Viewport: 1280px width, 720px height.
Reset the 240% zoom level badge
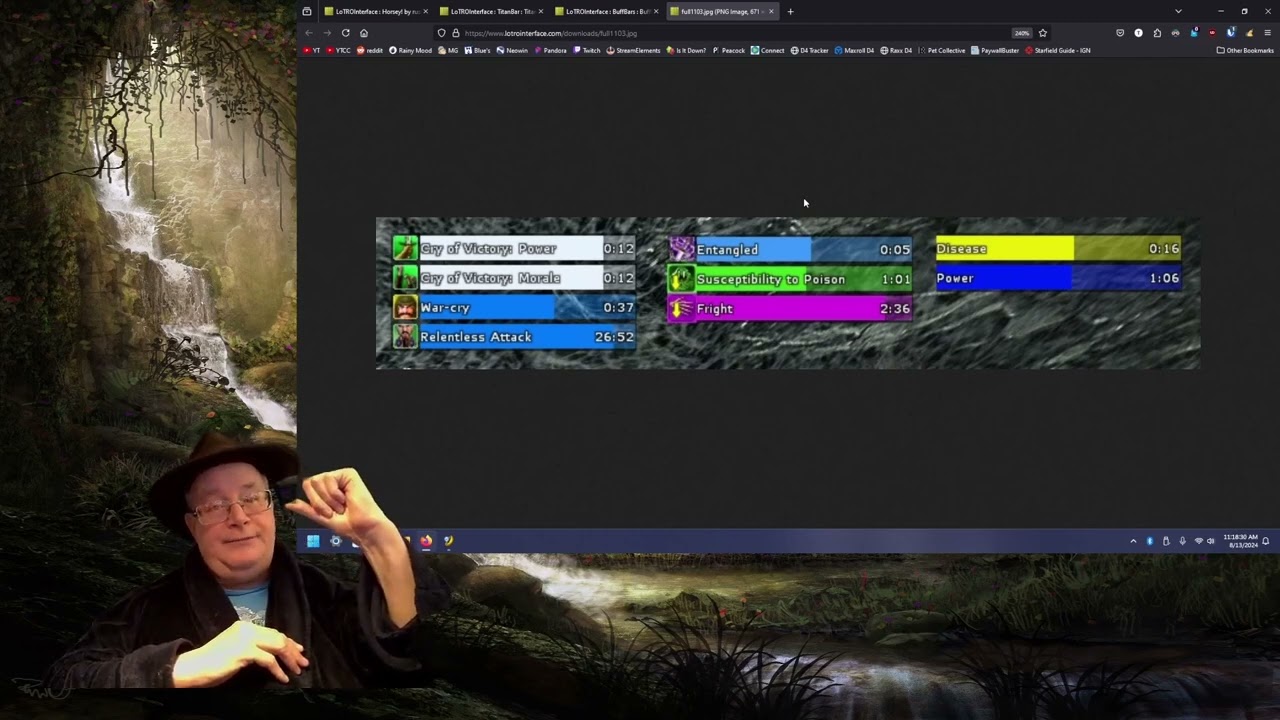(x=1022, y=33)
